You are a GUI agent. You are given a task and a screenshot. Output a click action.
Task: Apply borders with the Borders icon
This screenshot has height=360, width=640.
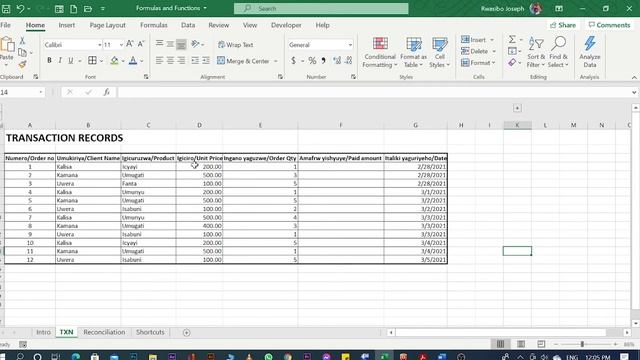92,61
